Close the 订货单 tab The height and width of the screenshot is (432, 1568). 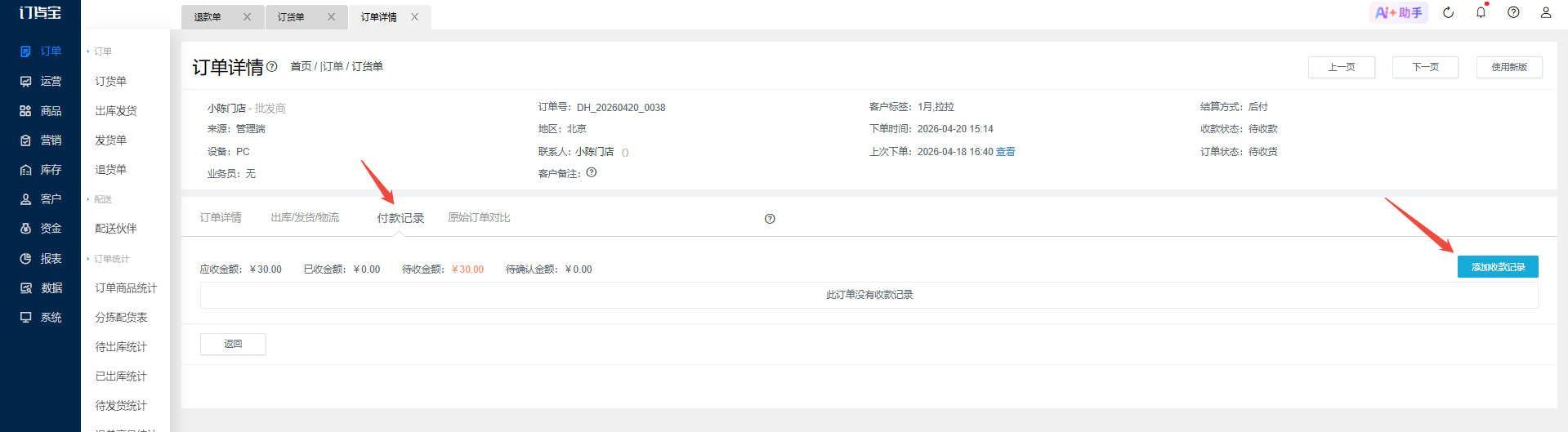[331, 17]
